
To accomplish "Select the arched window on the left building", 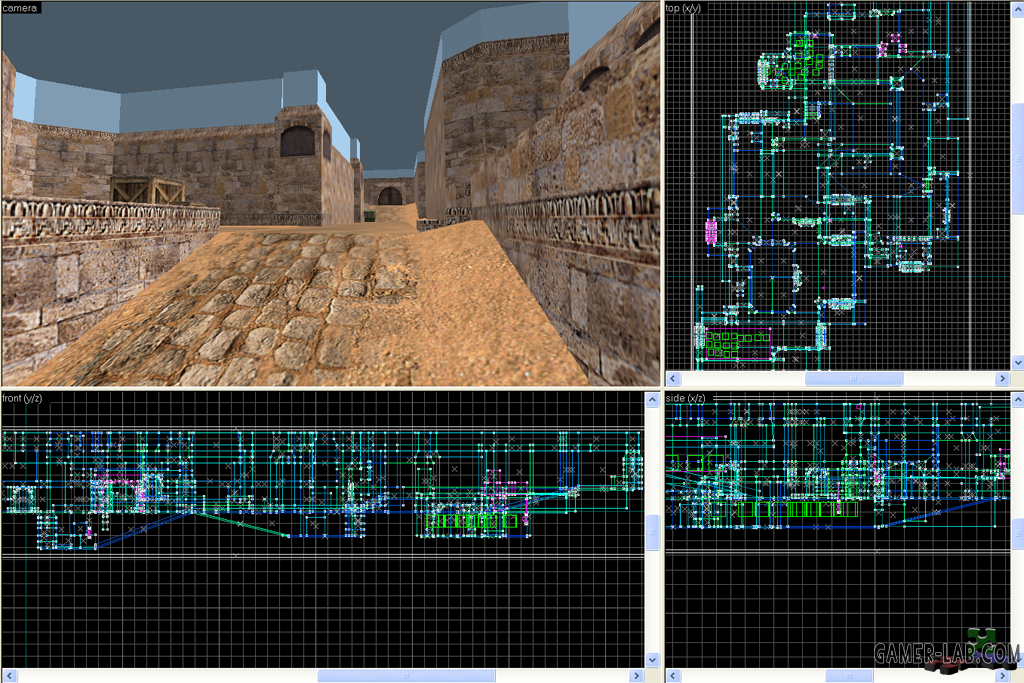I will pyautogui.click(x=297, y=141).
